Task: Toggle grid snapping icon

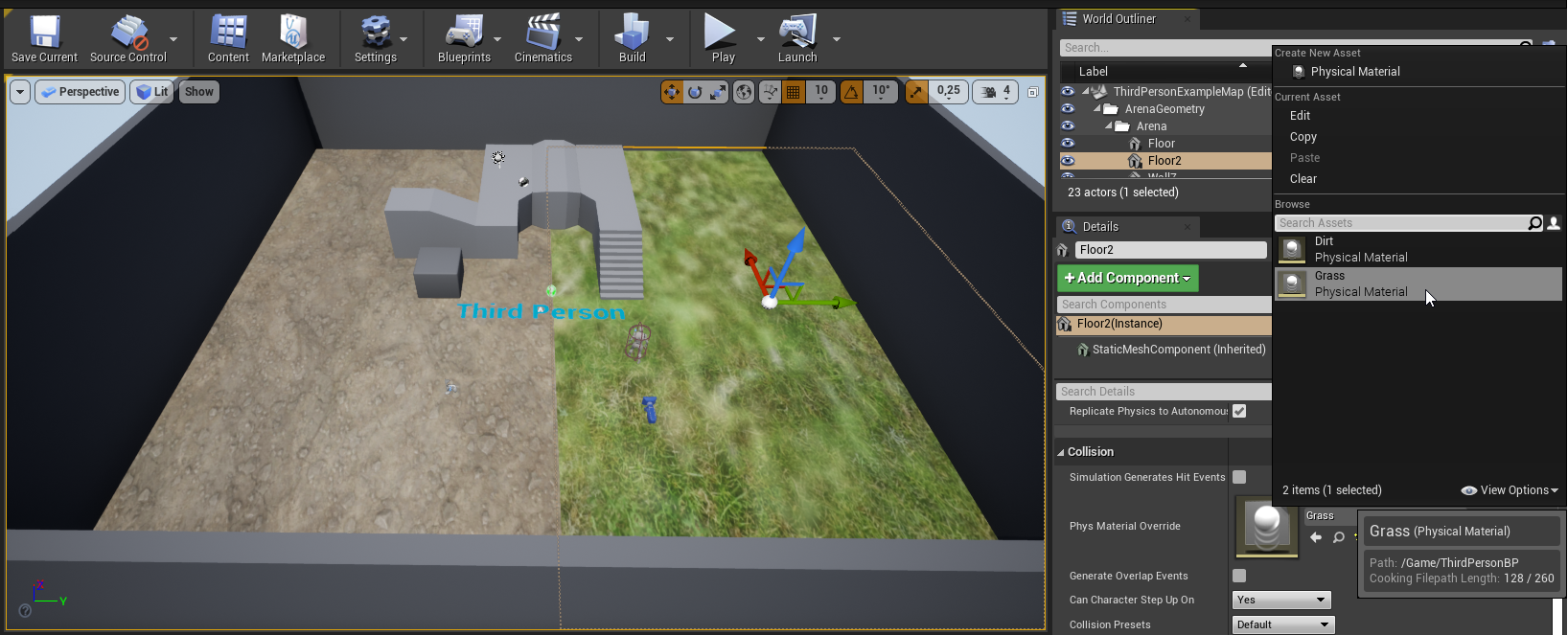Action: coord(794,92)
